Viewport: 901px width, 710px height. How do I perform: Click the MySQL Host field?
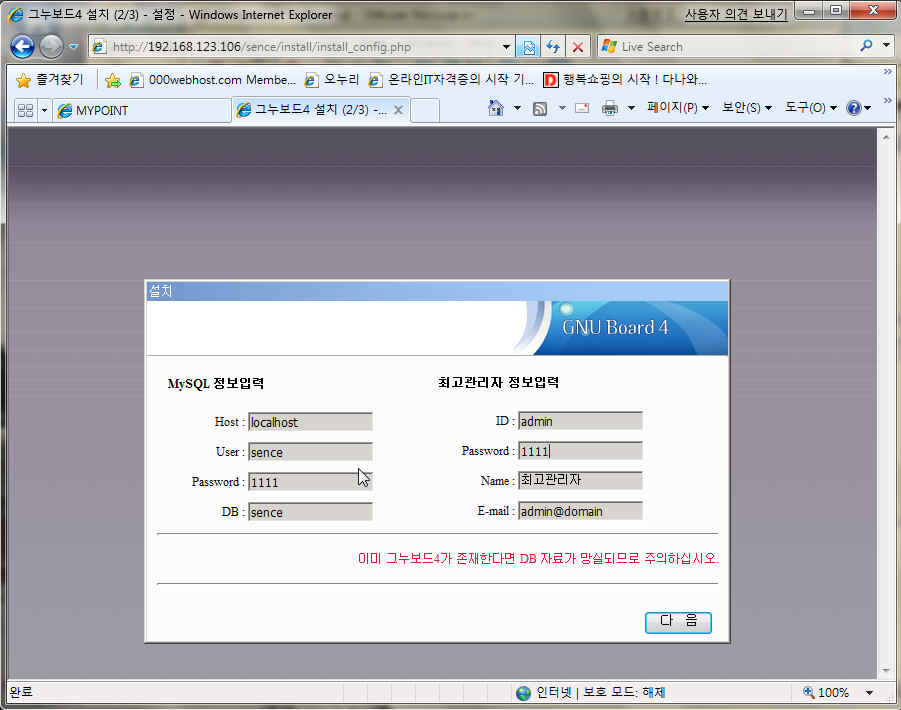click(310, 422)
